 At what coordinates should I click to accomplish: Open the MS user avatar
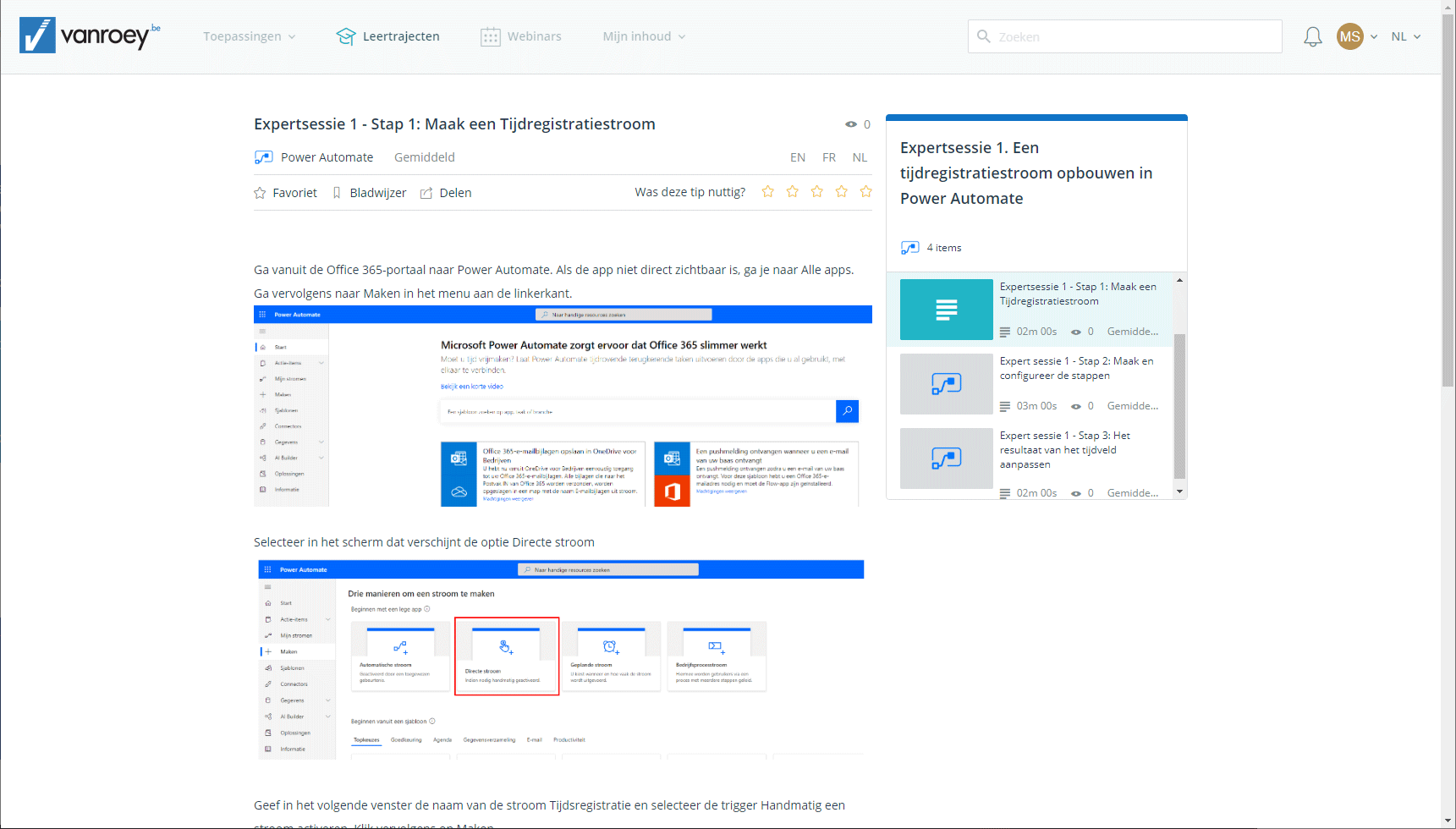[x=1350, y=36]
